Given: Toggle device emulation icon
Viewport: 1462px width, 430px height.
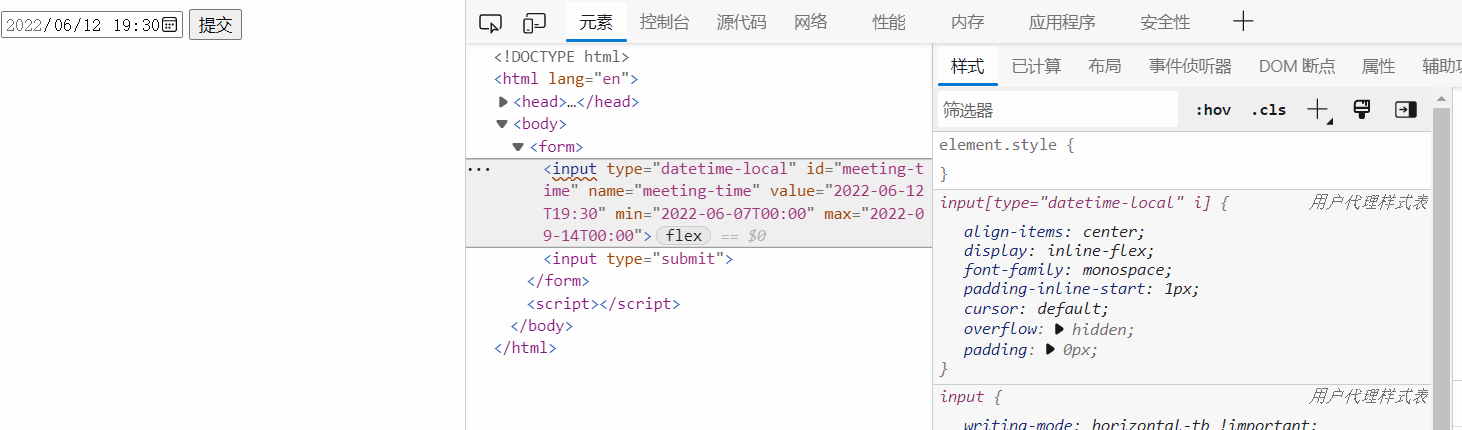Looking at the screenshot, I should tap(535, 23).
